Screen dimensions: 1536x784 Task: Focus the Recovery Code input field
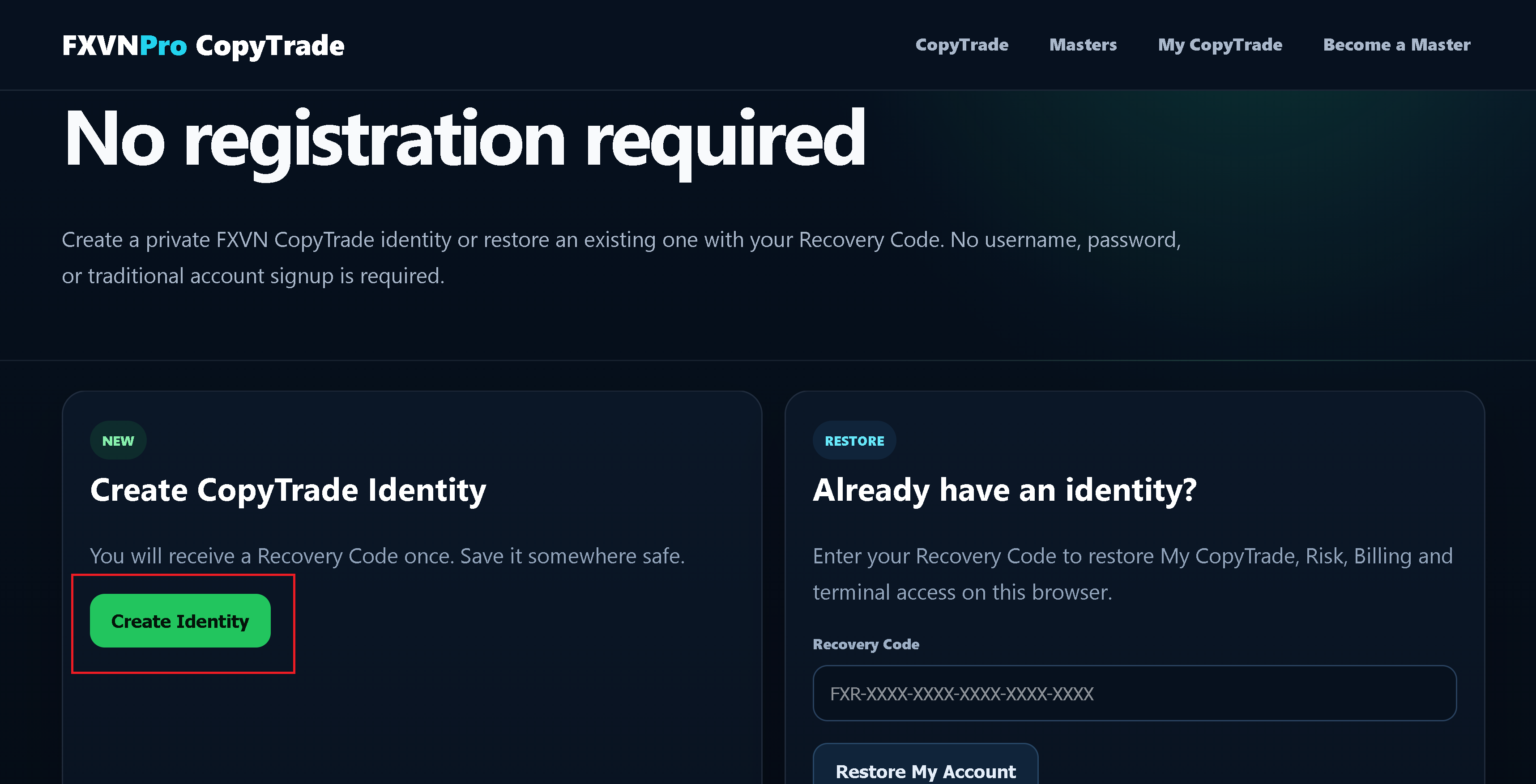(x=1135, y=693)
